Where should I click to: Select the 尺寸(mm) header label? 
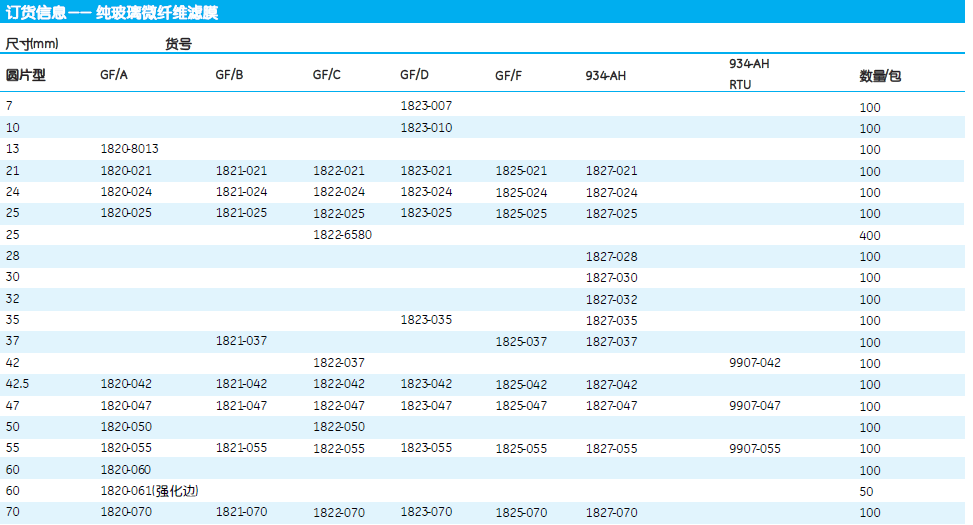coord(32,44)
